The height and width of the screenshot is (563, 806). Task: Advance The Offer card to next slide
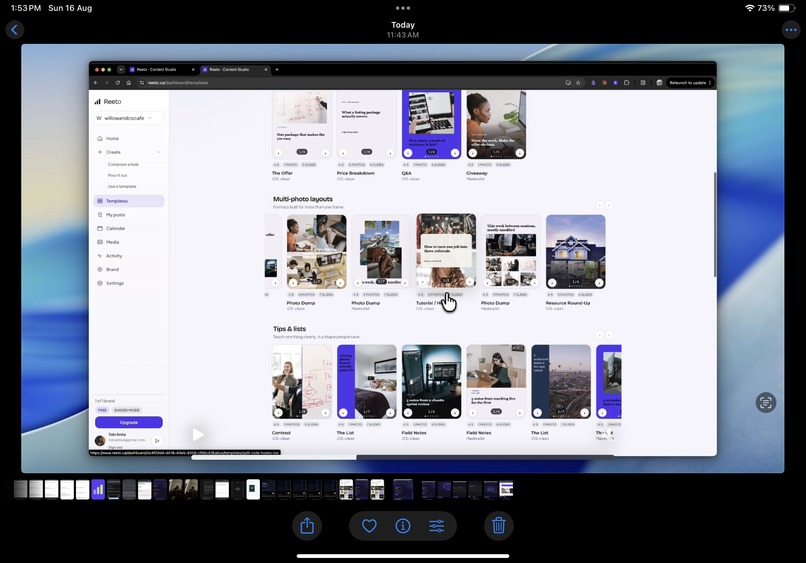click(x=325, y=153)
